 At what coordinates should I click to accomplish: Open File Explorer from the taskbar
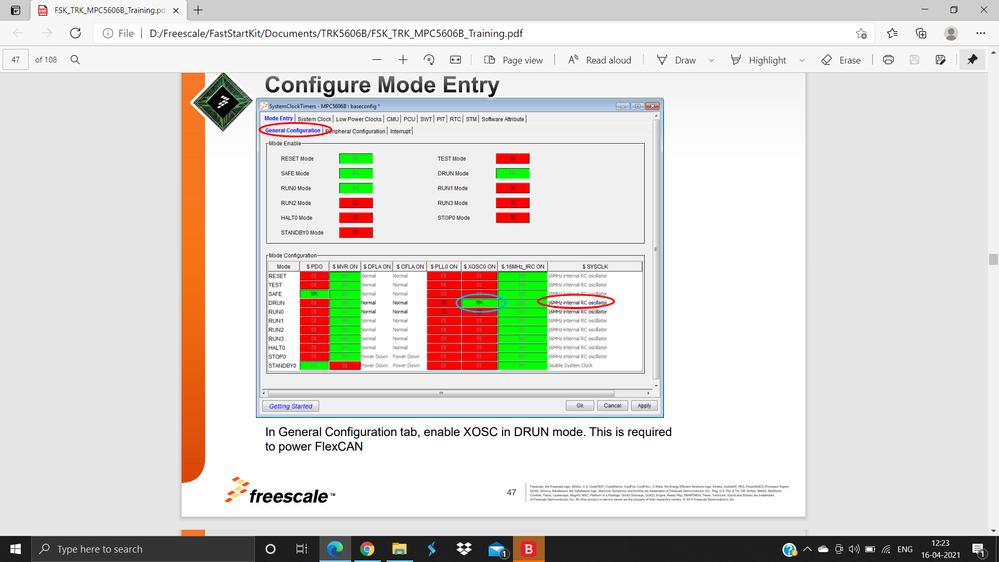[x=399, y=549]
